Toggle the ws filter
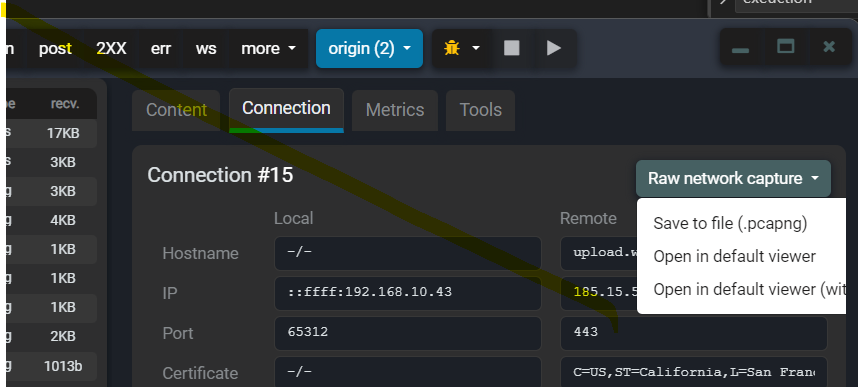 tap(206, 49)
